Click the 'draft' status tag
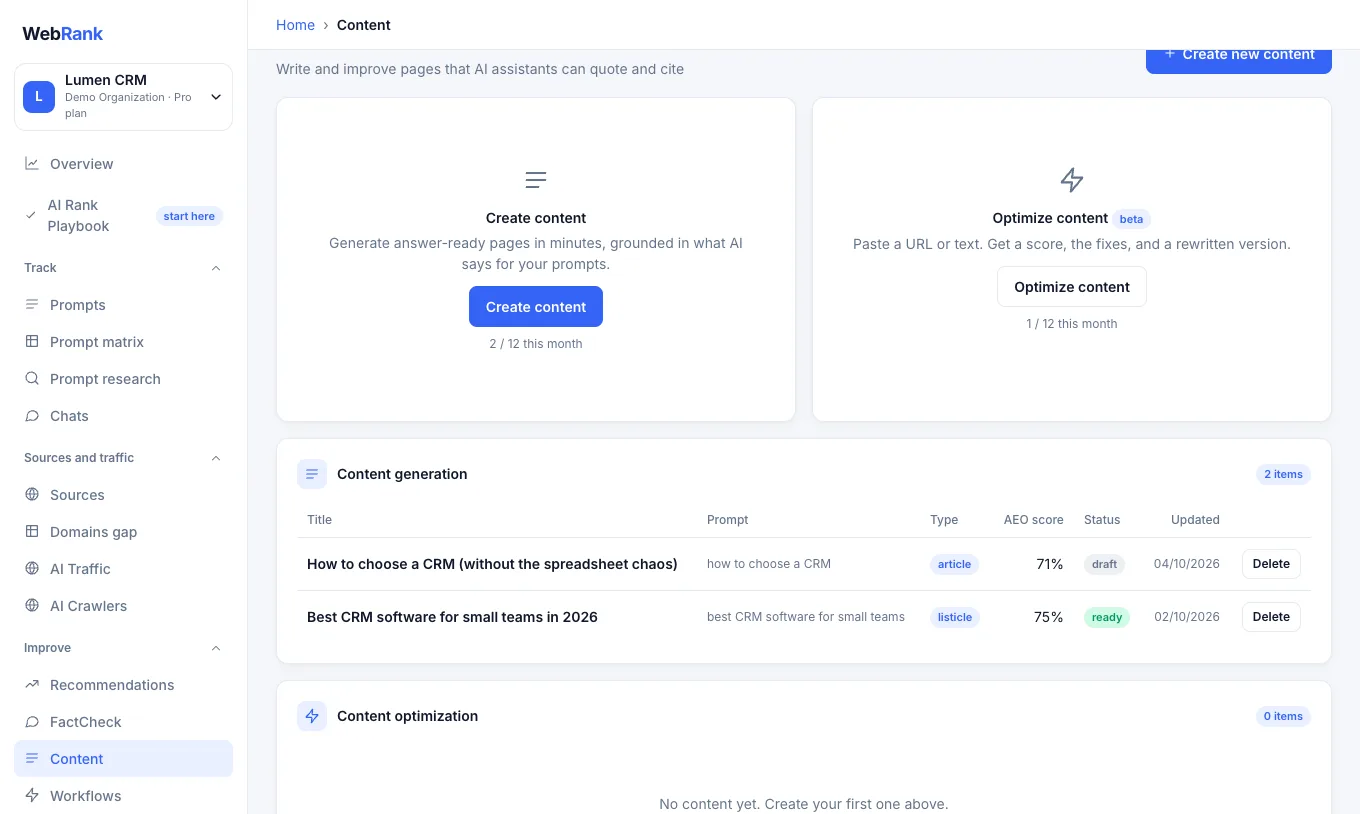 (1105, 564)
